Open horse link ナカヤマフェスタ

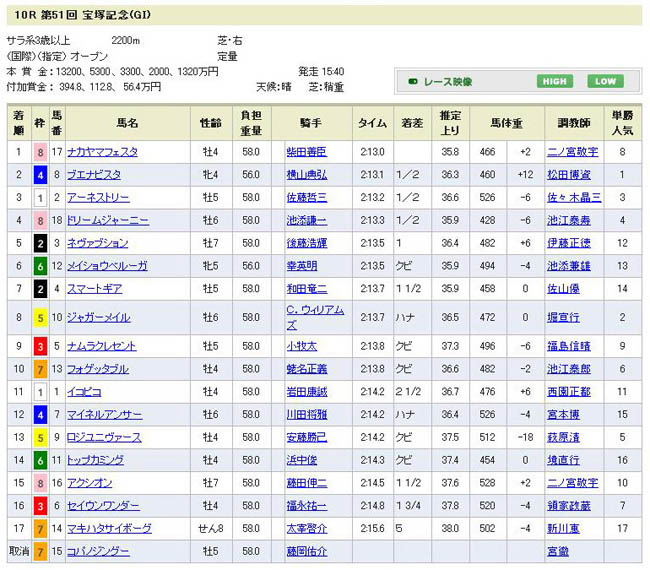coord(102,152)
